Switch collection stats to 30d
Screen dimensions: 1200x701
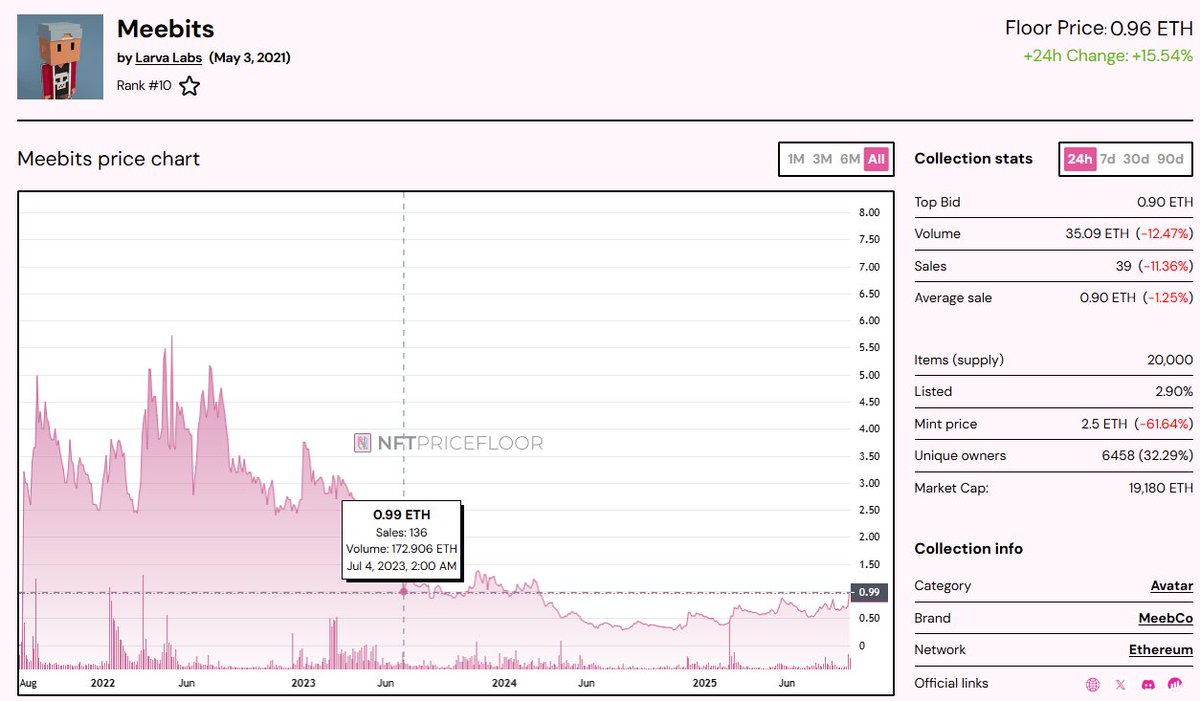pyautogui.click(x=1136, y=159)
